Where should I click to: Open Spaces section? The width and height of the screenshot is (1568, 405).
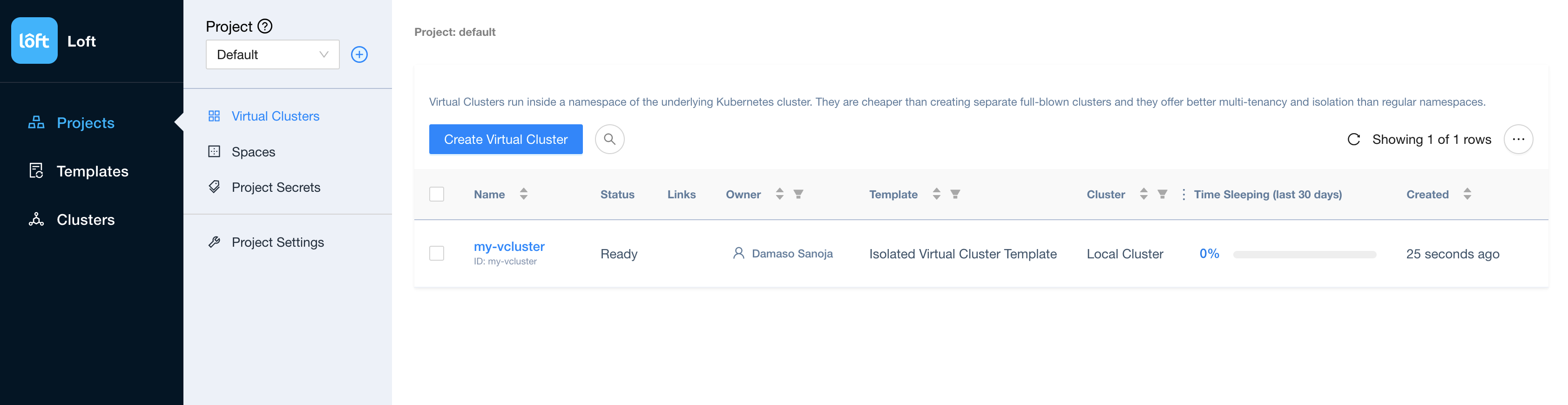tap(253, 152)
